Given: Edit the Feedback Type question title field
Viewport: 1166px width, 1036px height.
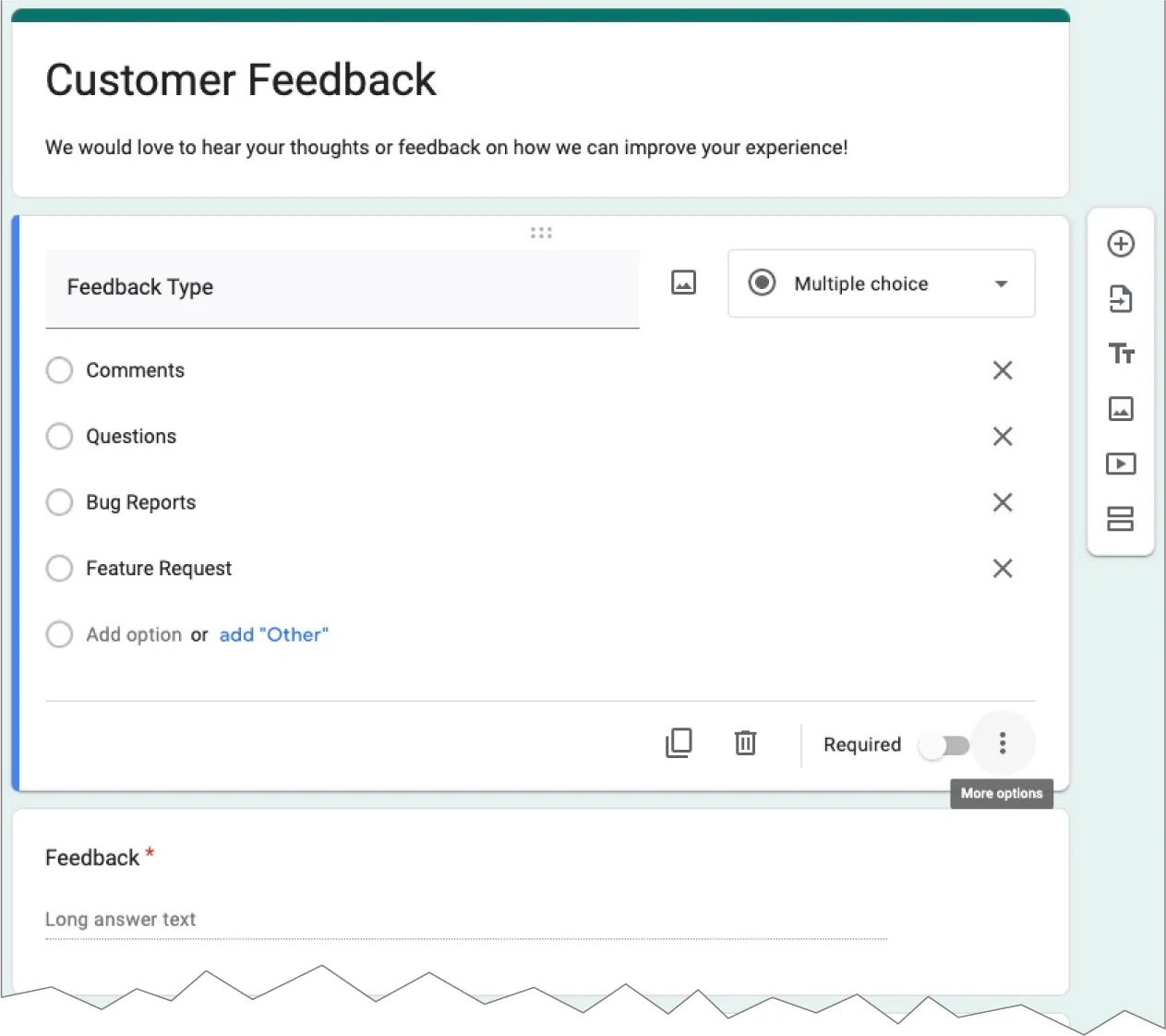Looking at the screenshot, I should click(x=342, y=287).
